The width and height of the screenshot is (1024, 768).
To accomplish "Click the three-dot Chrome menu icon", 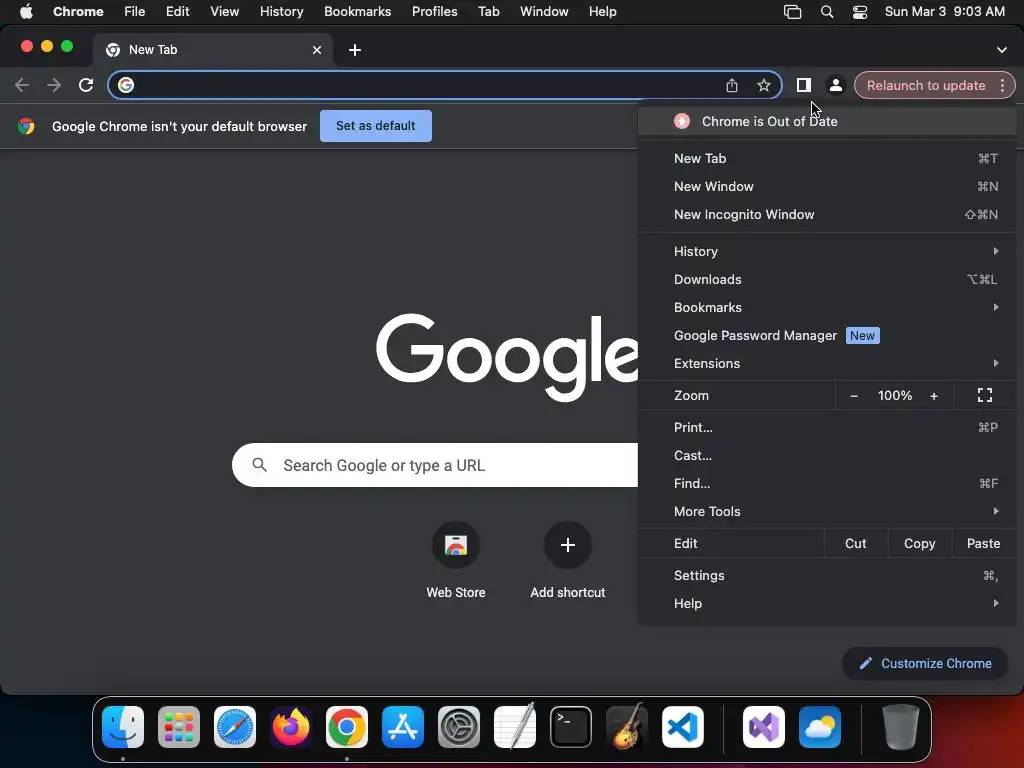I will tap(1002, 85).
